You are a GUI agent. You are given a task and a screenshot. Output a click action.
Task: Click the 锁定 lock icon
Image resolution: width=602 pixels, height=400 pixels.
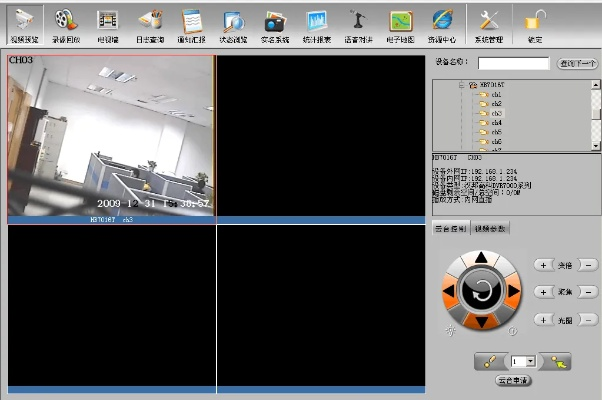click(x=534, y=25)
